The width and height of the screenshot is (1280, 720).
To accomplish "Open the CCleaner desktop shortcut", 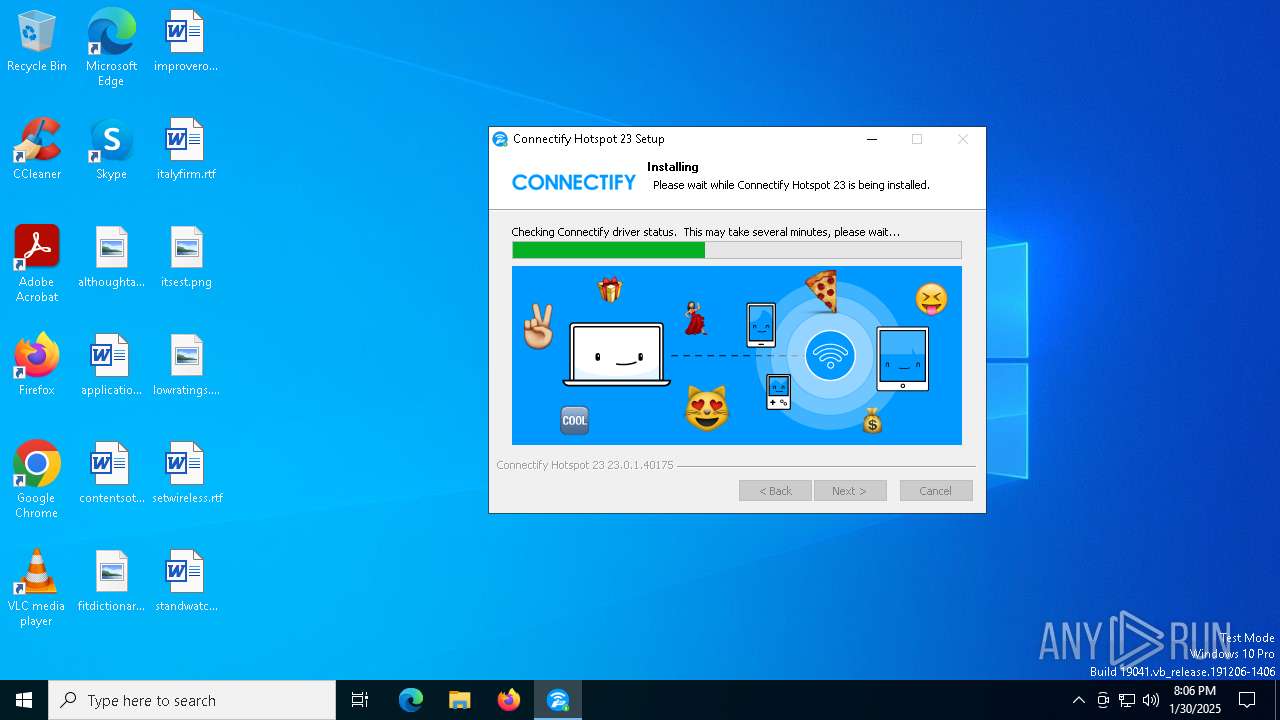I will 37,150.
